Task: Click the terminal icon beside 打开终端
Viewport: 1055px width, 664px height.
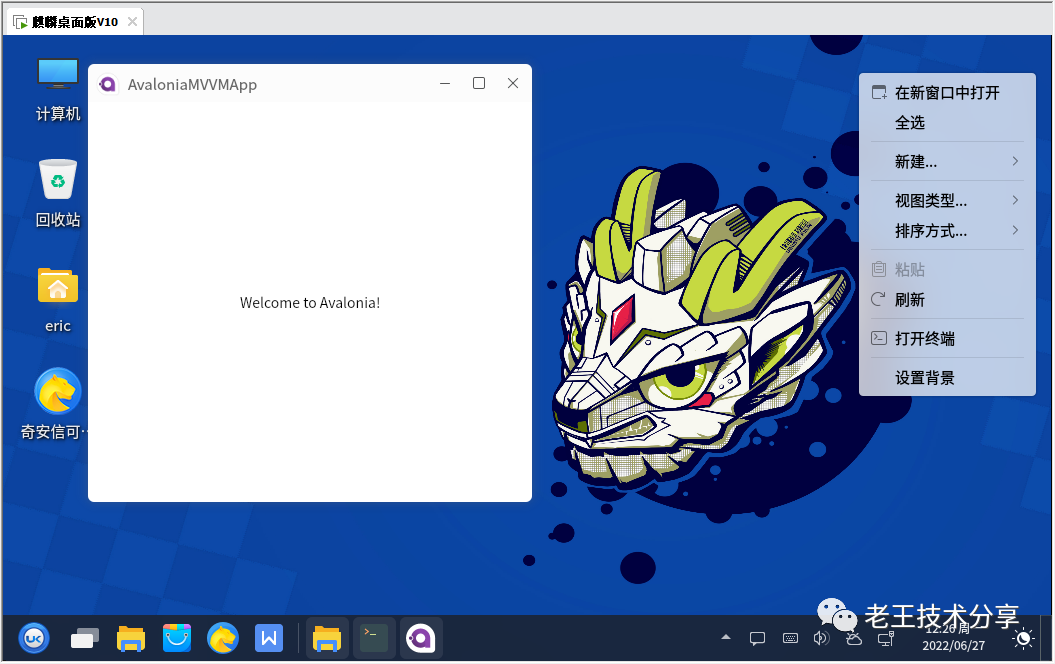Action: [x=879, y=338]
